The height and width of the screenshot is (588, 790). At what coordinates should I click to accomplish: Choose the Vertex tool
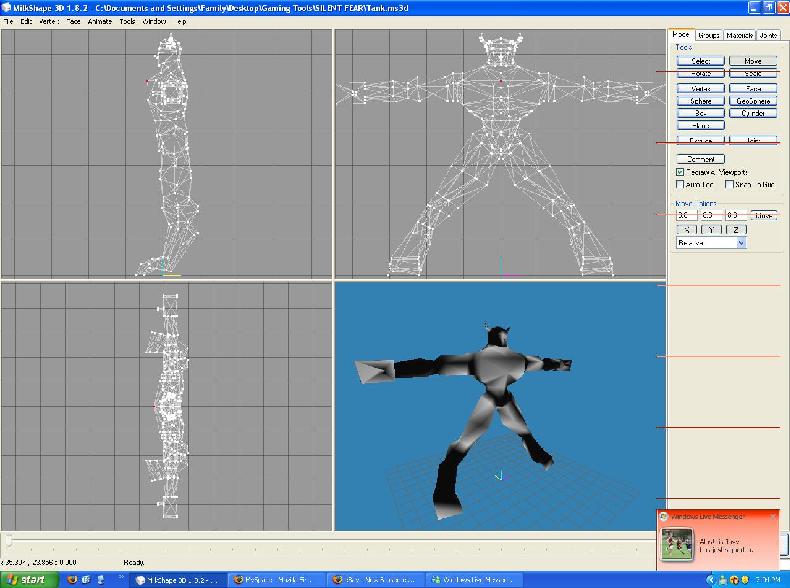(700, 88)
